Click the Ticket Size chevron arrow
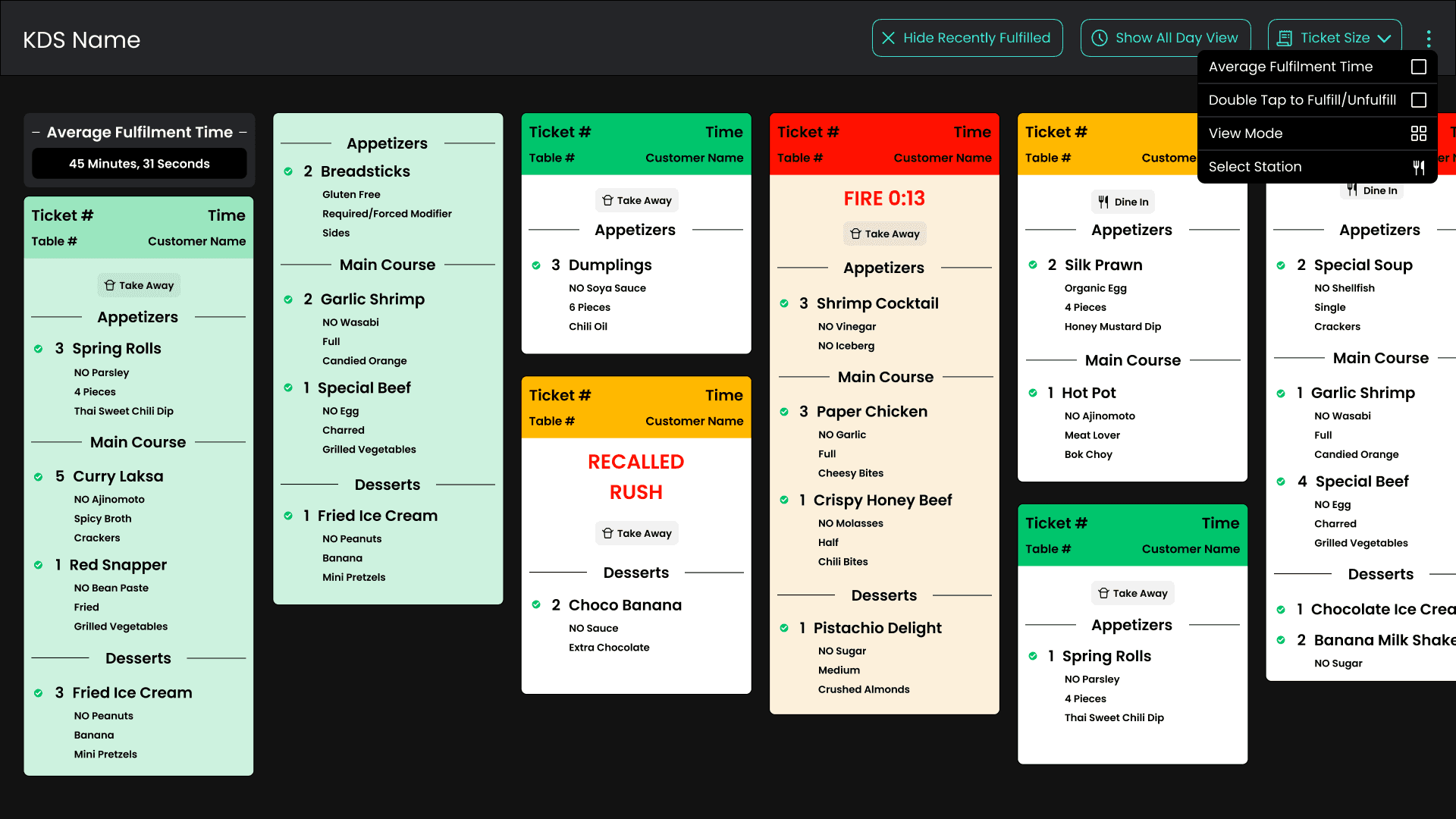1456x819 pixels. coord(1385,39)
